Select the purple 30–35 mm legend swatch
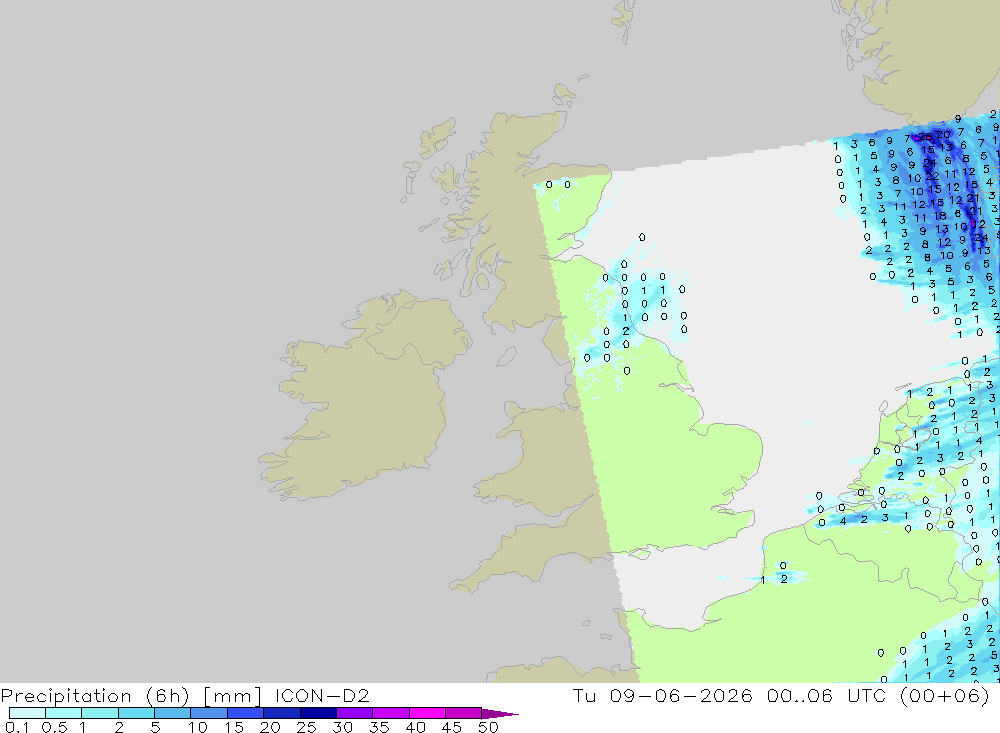 click(354, 713)
